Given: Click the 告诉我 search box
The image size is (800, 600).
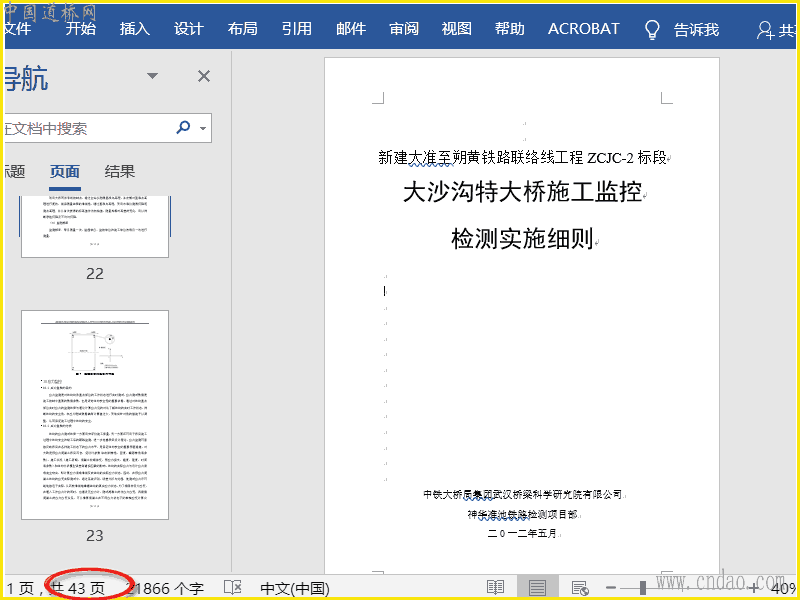Looking at the screenshot, I should [696, 30].
